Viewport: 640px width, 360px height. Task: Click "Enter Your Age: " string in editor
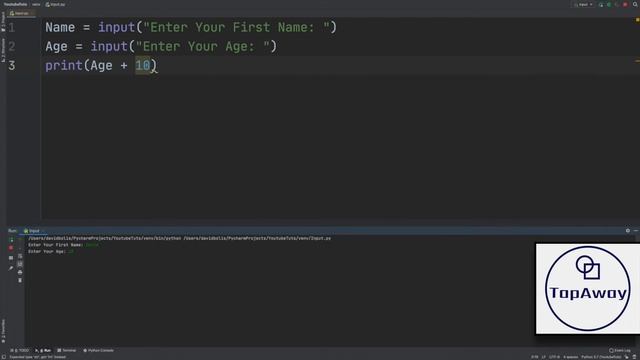pos(202,47)
